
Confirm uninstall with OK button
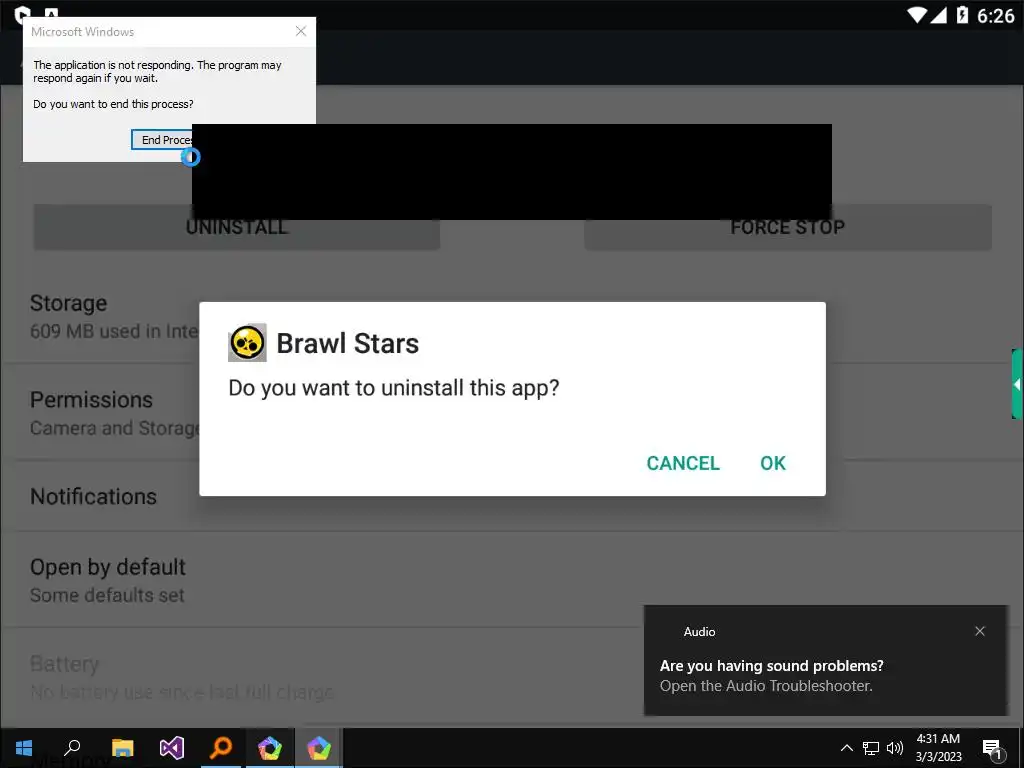(773, 463)
